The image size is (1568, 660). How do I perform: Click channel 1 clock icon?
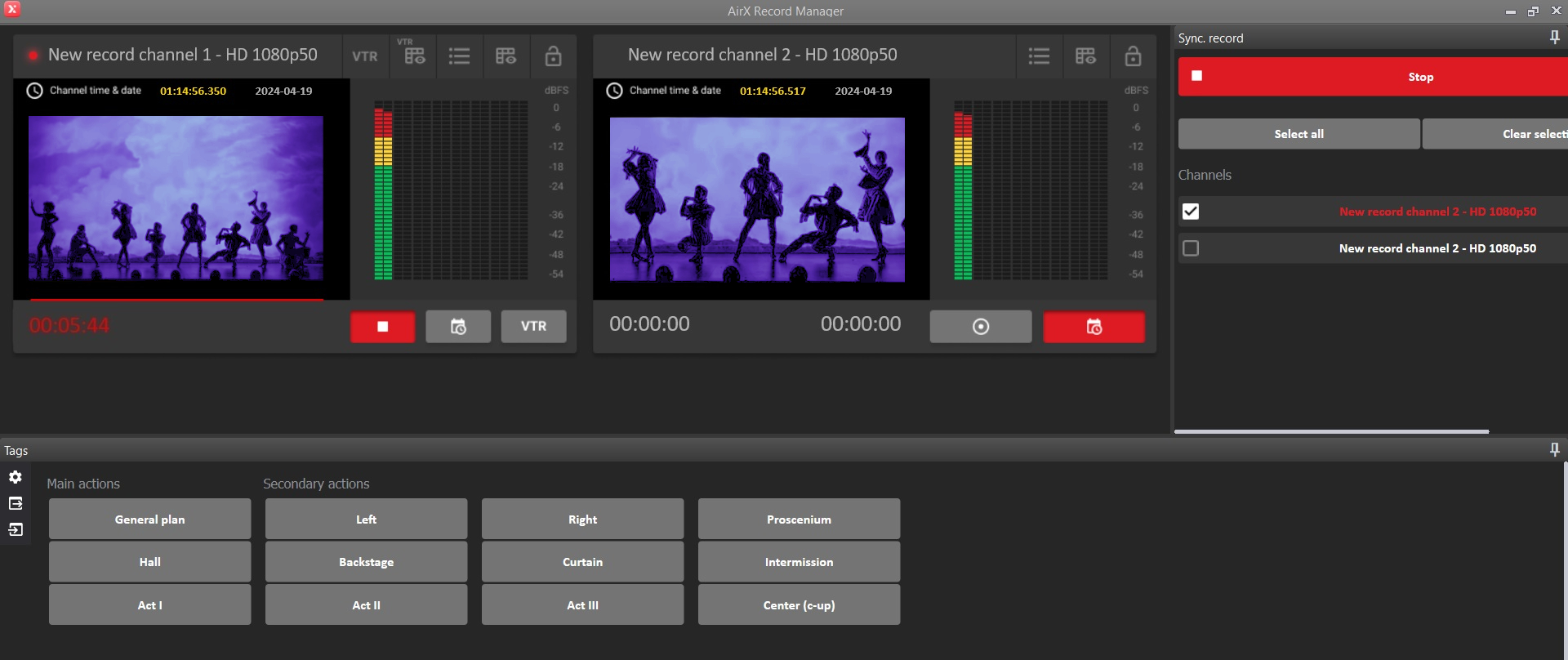34,91
